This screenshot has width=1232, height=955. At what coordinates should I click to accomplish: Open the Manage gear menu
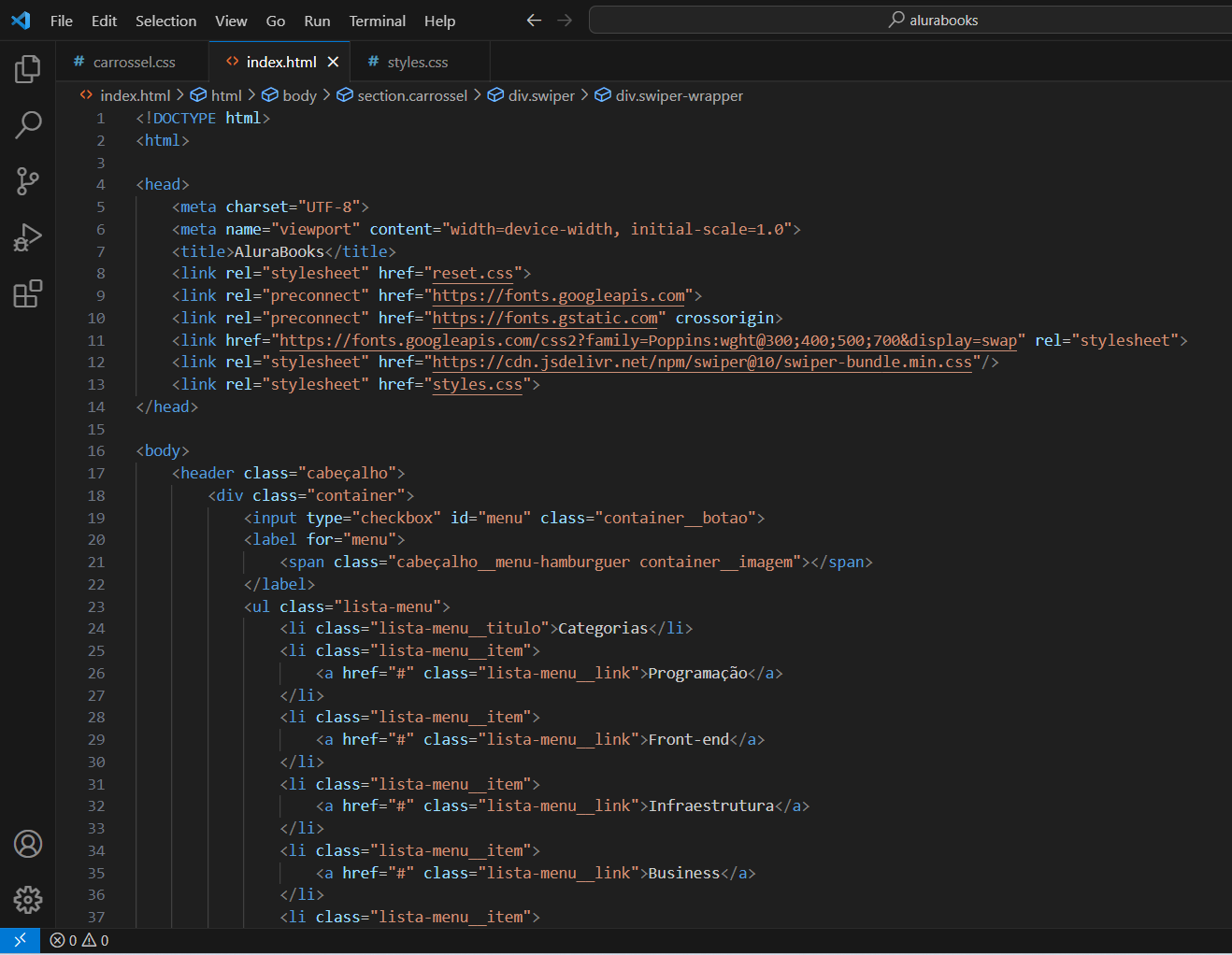pos(28,900)
